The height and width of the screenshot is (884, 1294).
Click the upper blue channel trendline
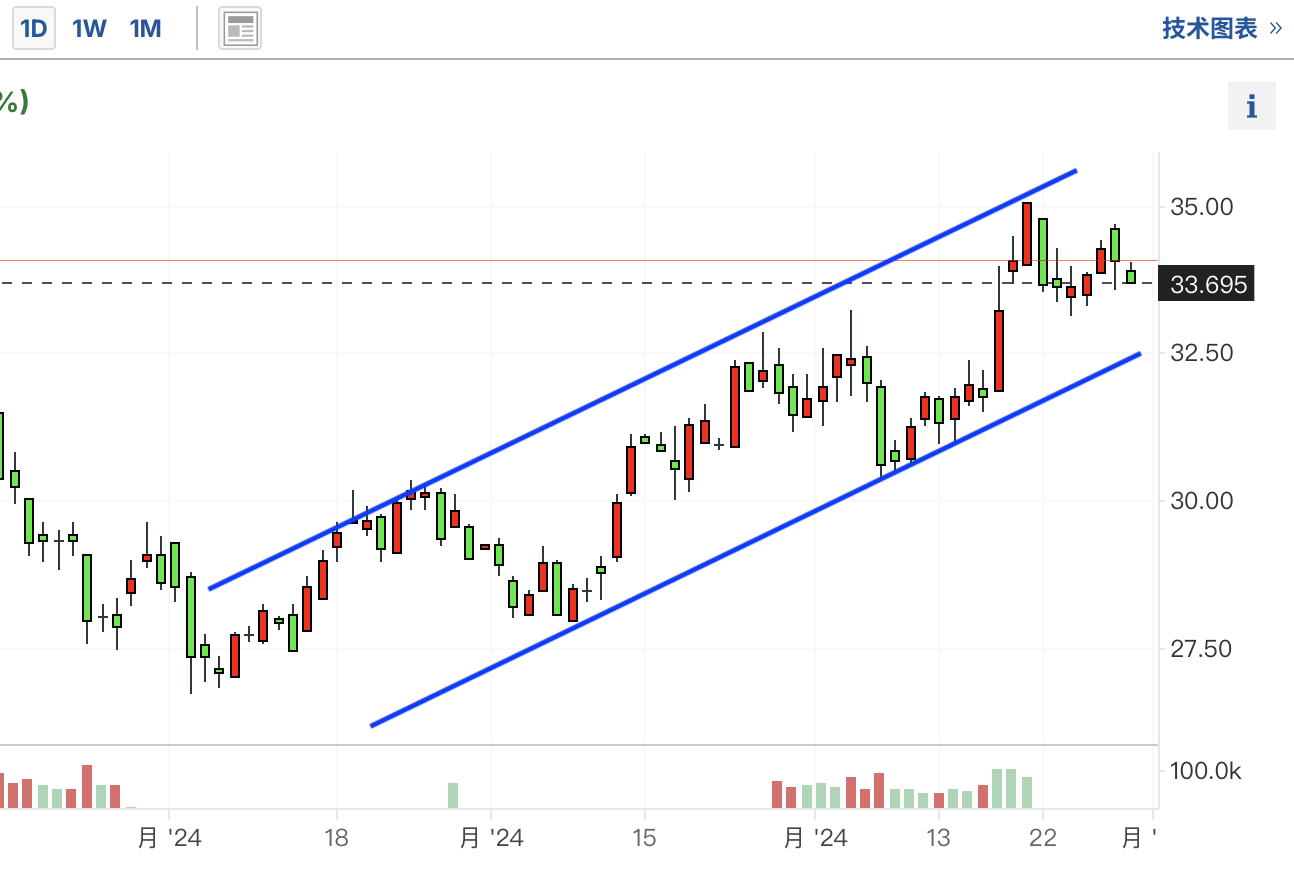(x=642, y=379)
